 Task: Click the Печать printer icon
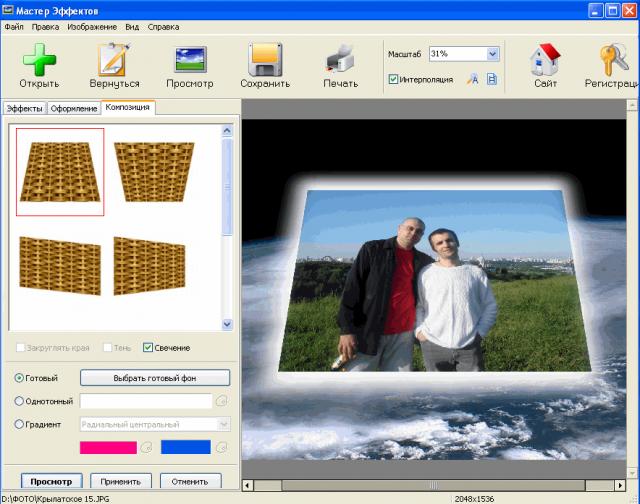pyautogui.click(x=340, y=60)
